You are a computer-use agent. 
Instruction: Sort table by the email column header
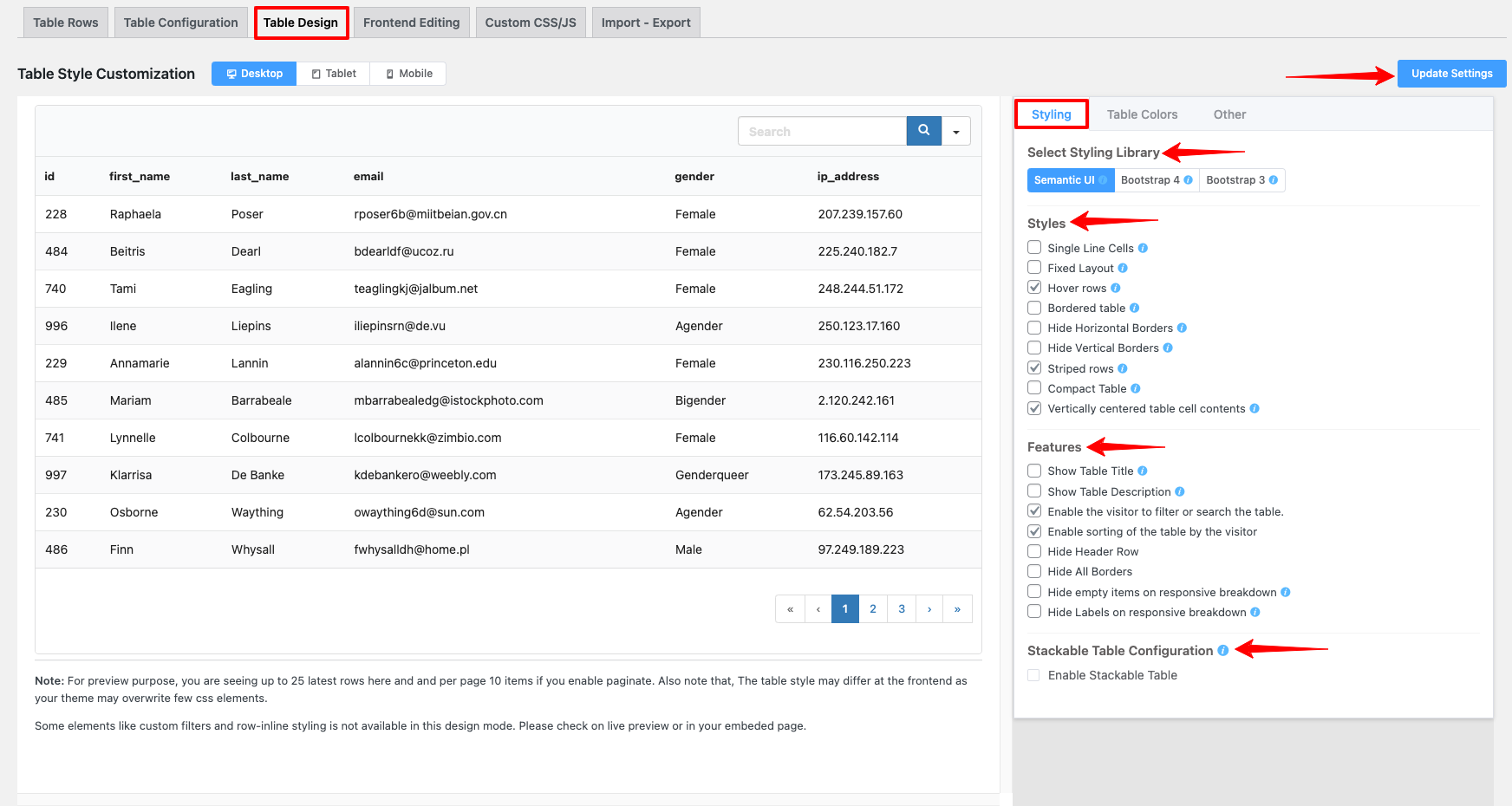click(368, 177)
